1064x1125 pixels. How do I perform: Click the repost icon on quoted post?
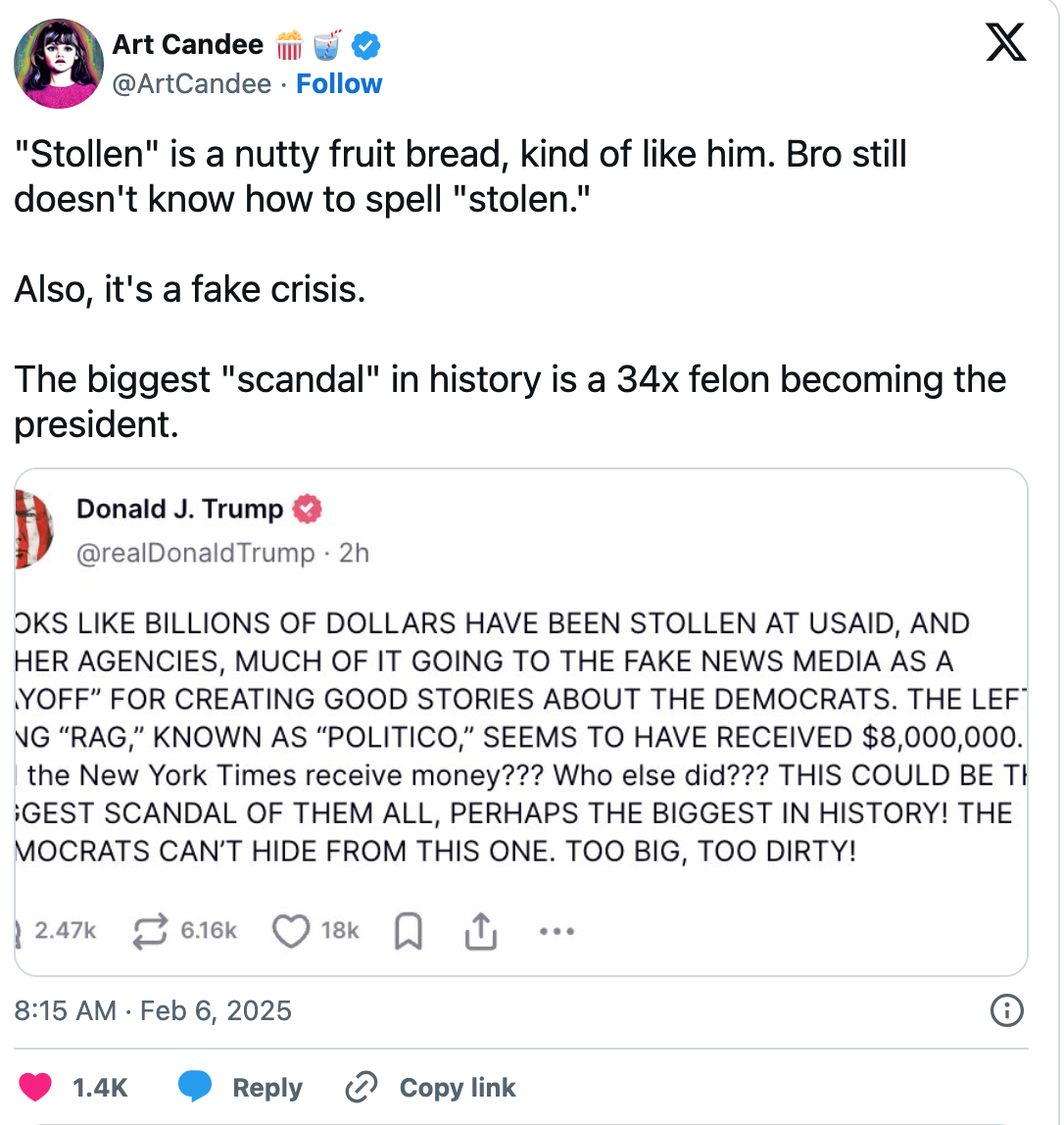point(152,930)
